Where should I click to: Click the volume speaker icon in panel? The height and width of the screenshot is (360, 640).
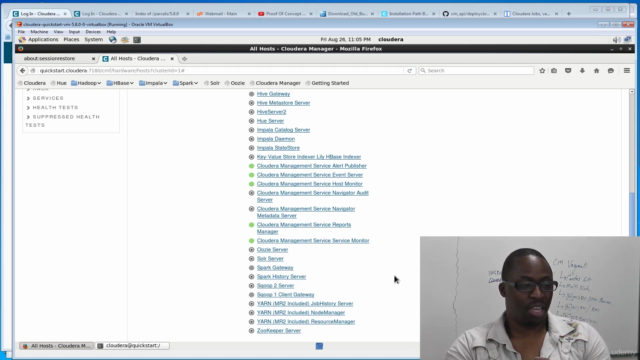tap(616, 40)
